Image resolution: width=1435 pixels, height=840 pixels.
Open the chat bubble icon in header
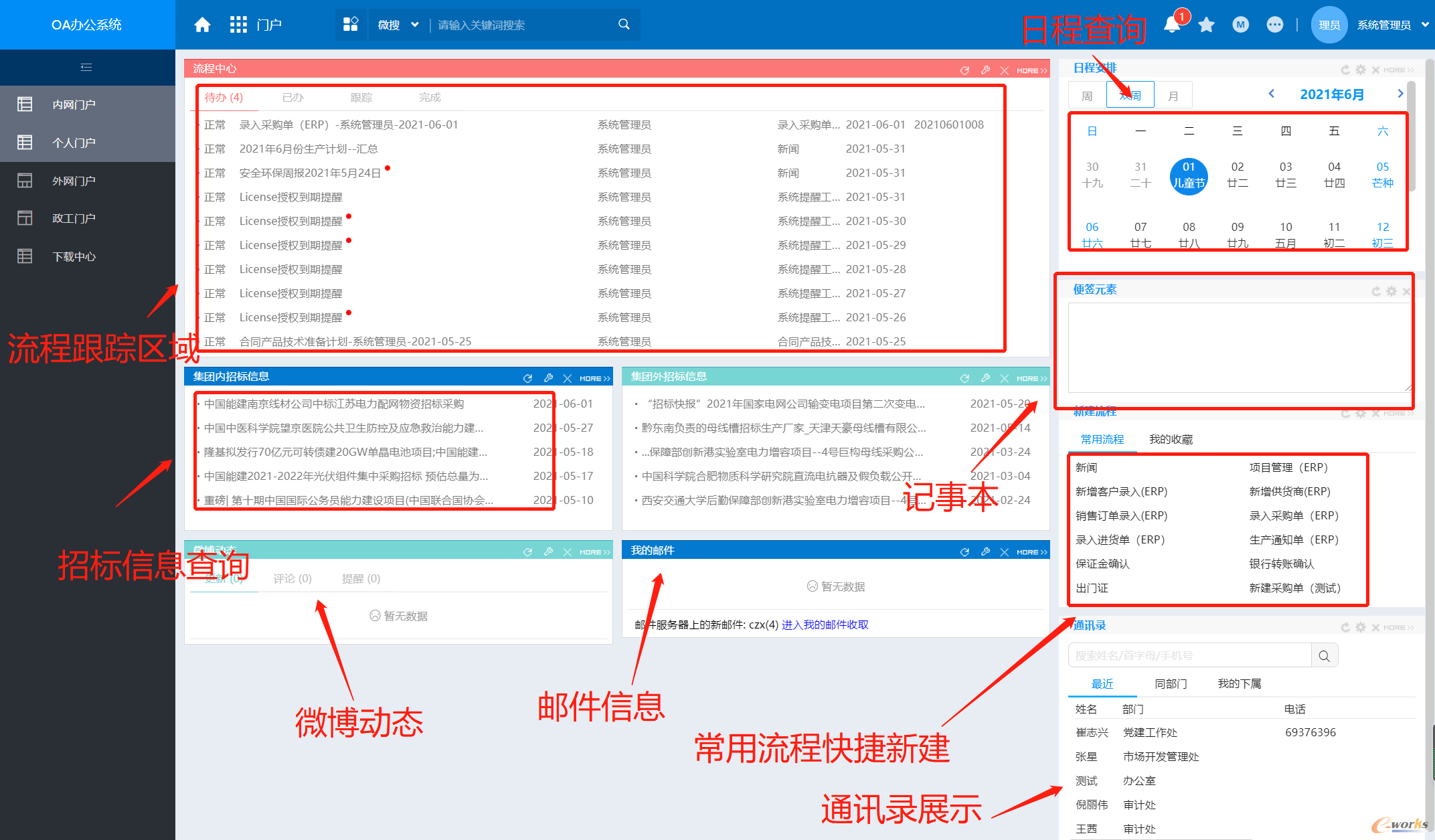click(x=1275, y=25)
